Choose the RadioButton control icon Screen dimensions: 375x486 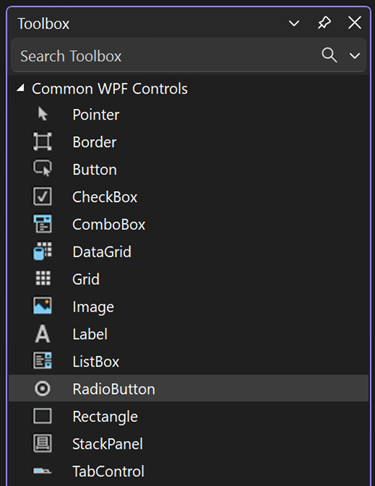[x=42, y=389]
